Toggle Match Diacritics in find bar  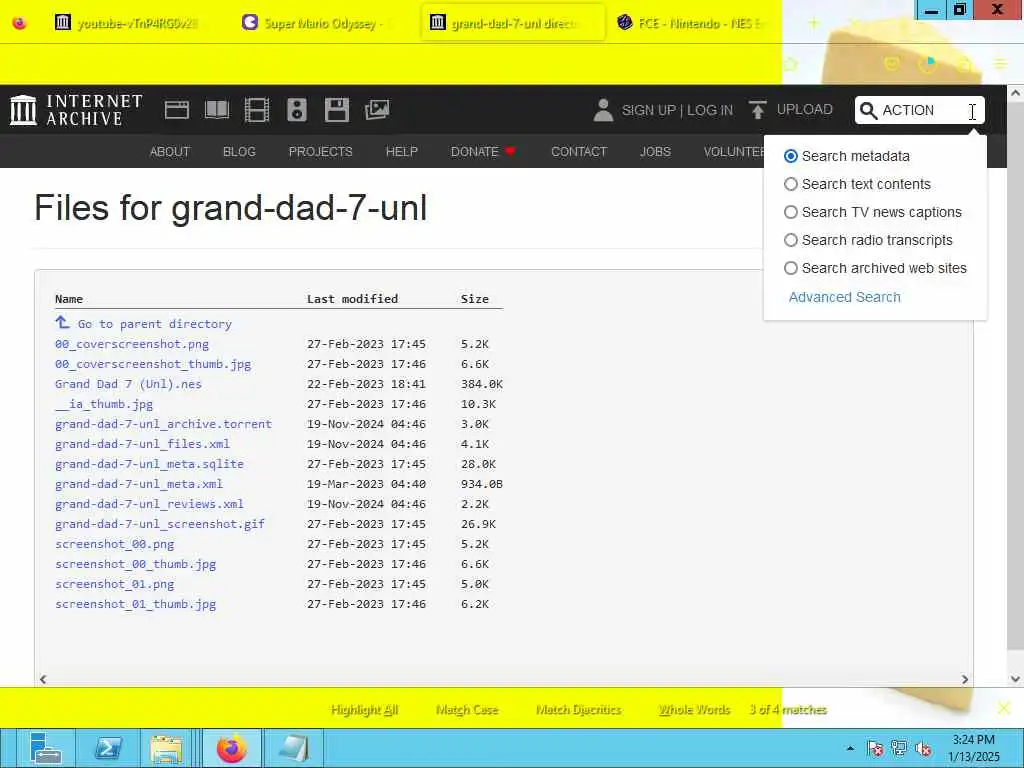point(579,710)
